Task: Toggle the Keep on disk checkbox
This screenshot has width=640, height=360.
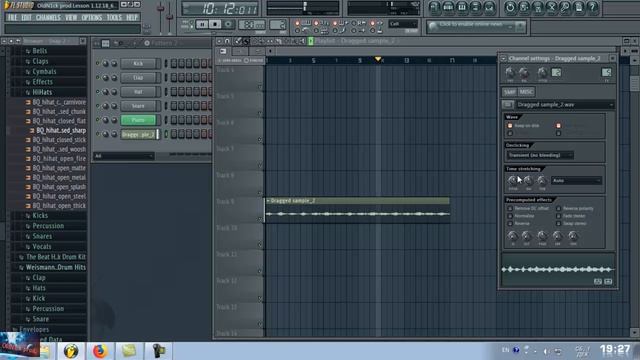Action: tap(510, 126)
